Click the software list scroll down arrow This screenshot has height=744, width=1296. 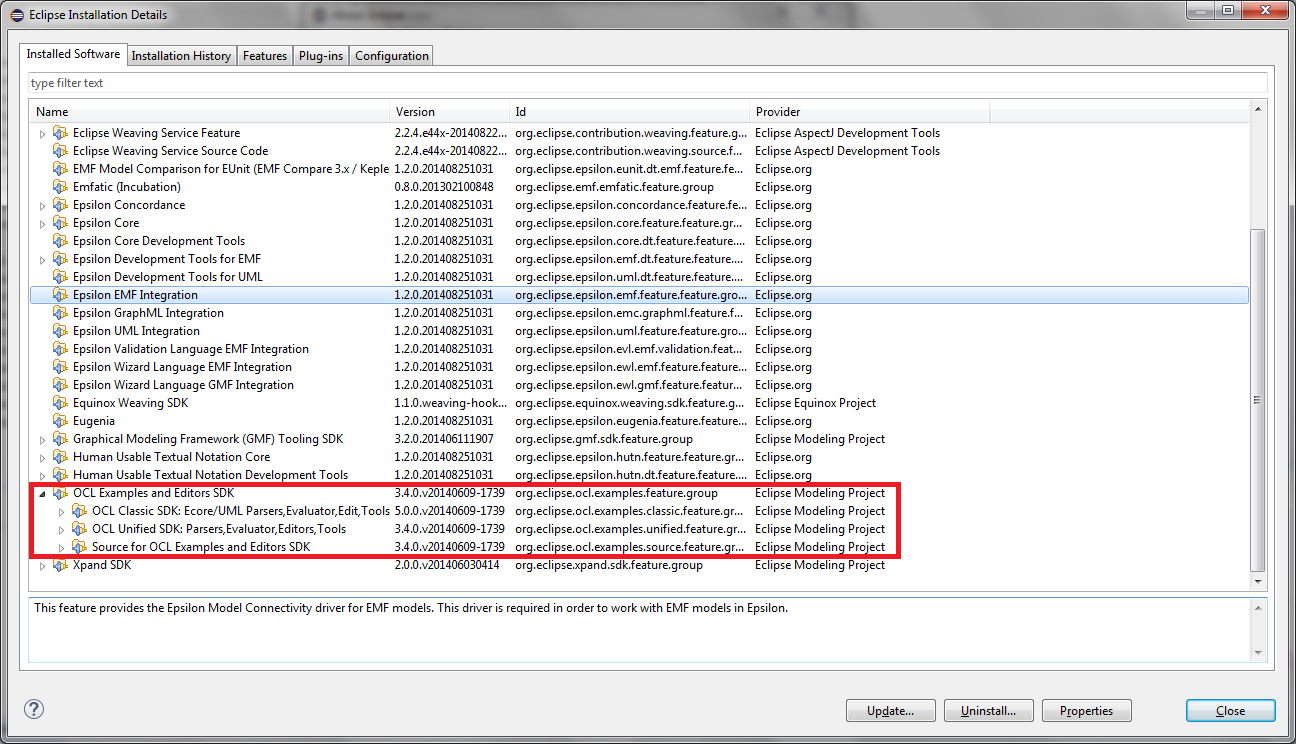click(x=1259, y=582)
